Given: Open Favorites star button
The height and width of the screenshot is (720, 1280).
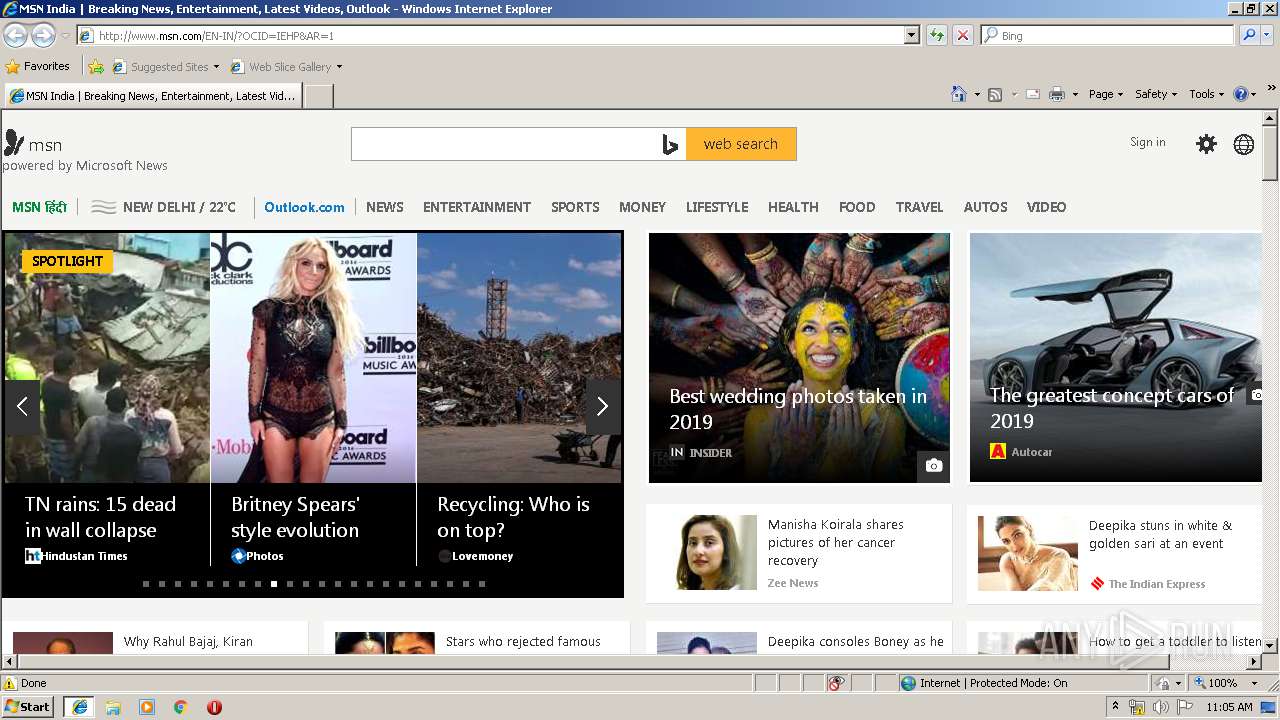Looking at the screenshot, I should (x=38, y=66).
